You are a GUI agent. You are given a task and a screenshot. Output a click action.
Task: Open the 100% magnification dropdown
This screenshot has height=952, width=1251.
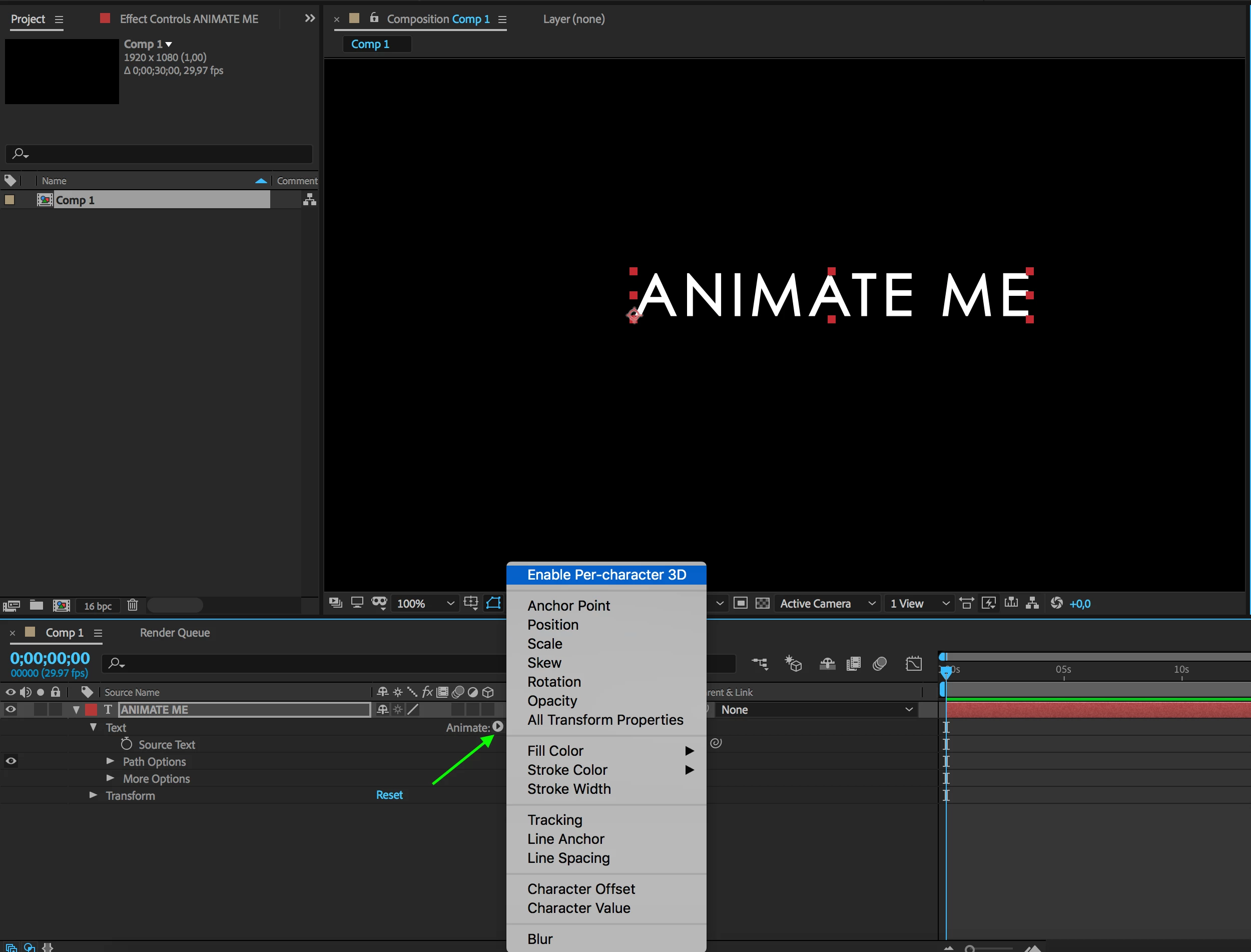point(425,604)
